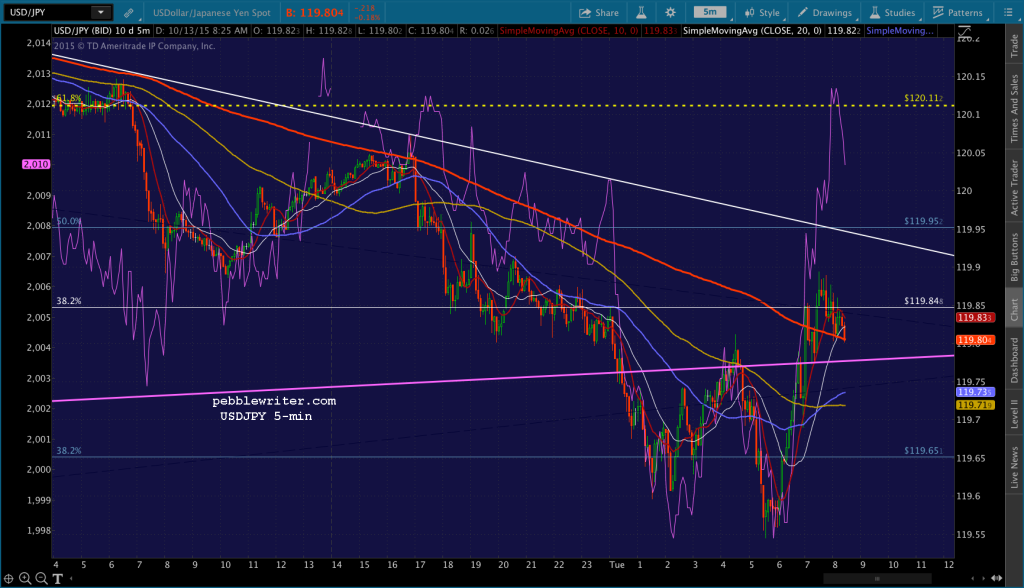Open the Studies menu
The image size is (1024, 588).
pyautogui.click(x=893, y=12)
